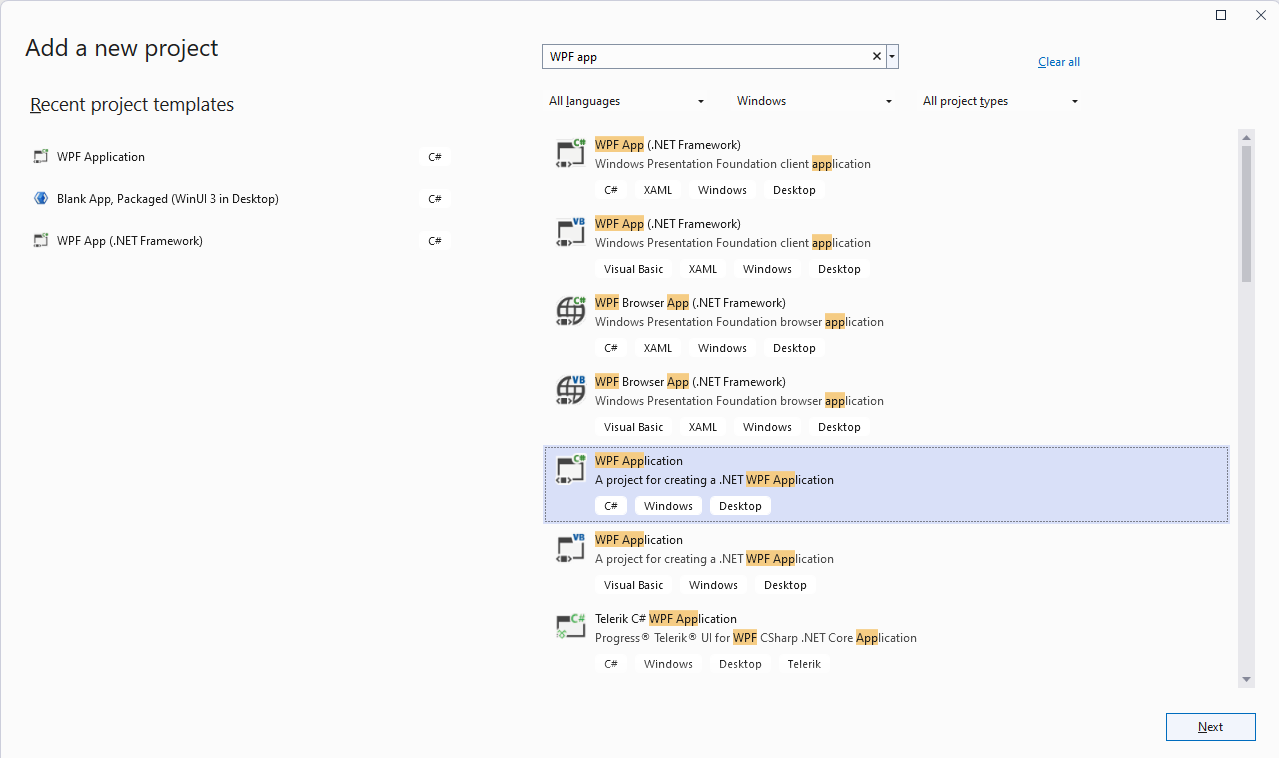Click the Blank App WinUI 3 hexagon icon
Viewport: 1279px width, 758px height.
pos(40,198)
